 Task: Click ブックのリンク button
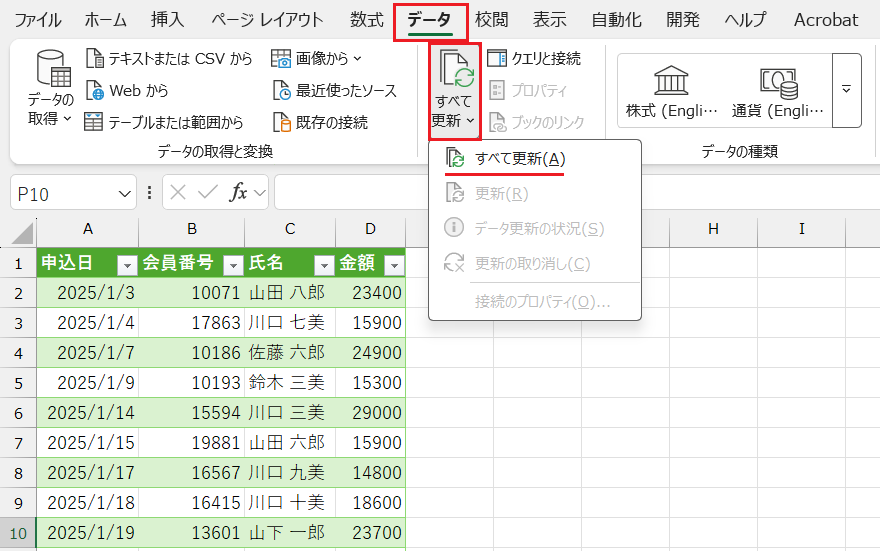(537, 122)
